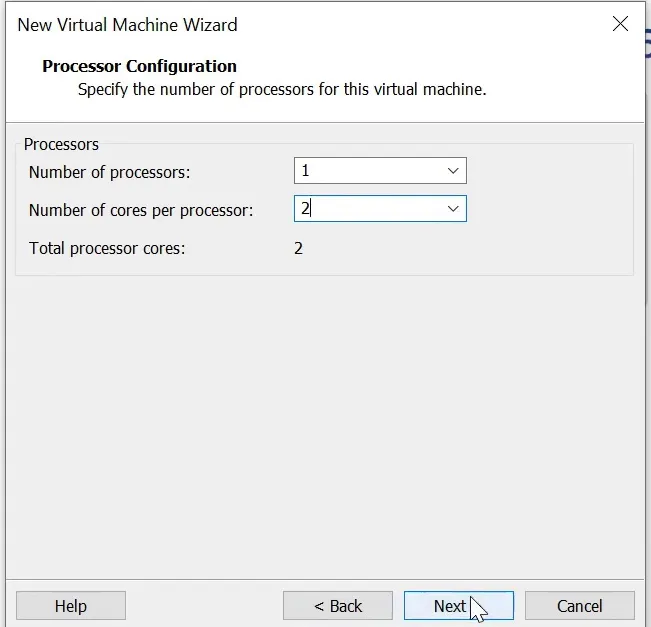Click the 'Total processor cores:' label
The width and height of the screenshot is (651, 627).
coord(107,248)
